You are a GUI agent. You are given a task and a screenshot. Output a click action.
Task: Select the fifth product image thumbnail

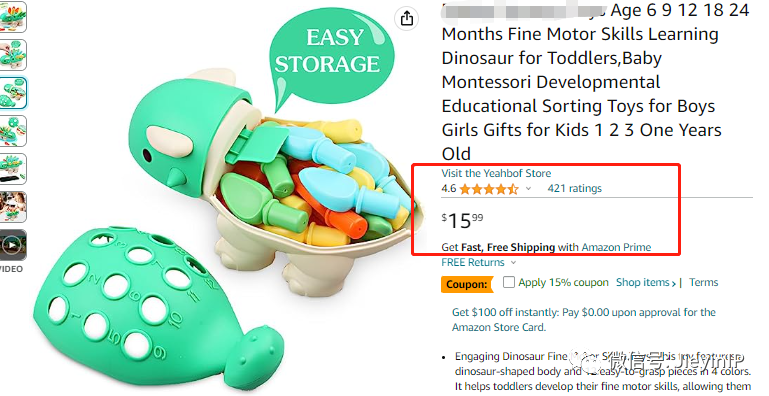coord(13,169)
